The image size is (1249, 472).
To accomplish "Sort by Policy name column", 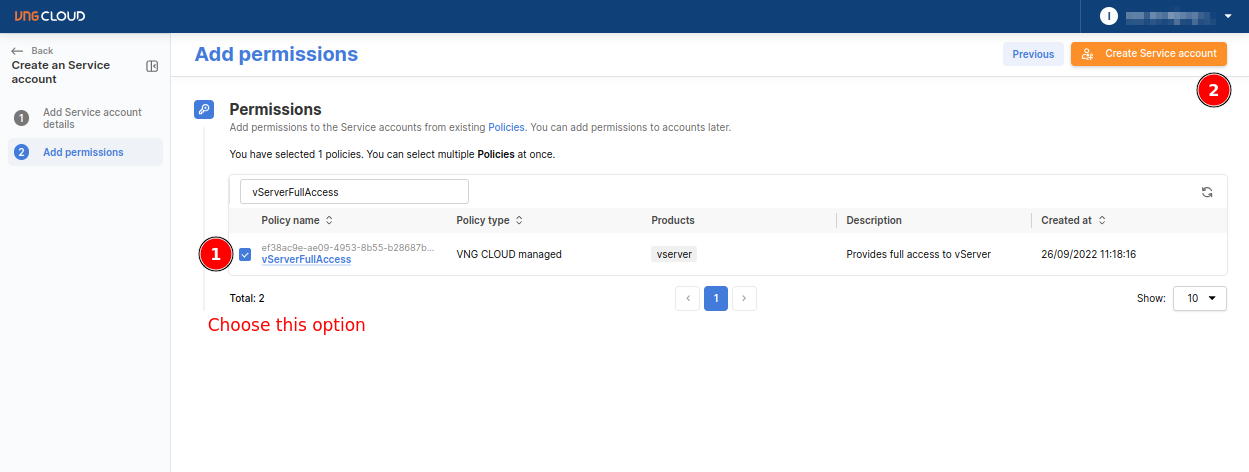I will pos(329,220).
